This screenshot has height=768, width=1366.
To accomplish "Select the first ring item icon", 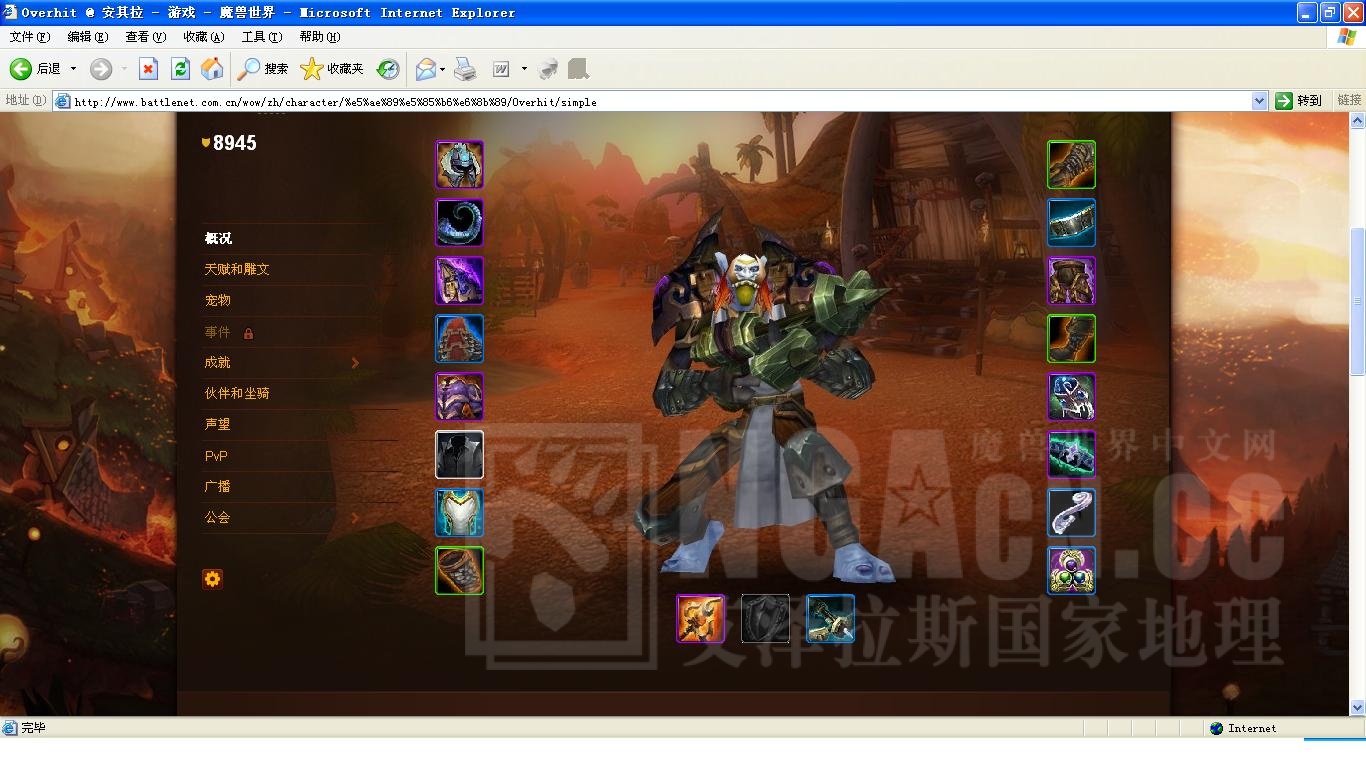I will (1071, 396).
